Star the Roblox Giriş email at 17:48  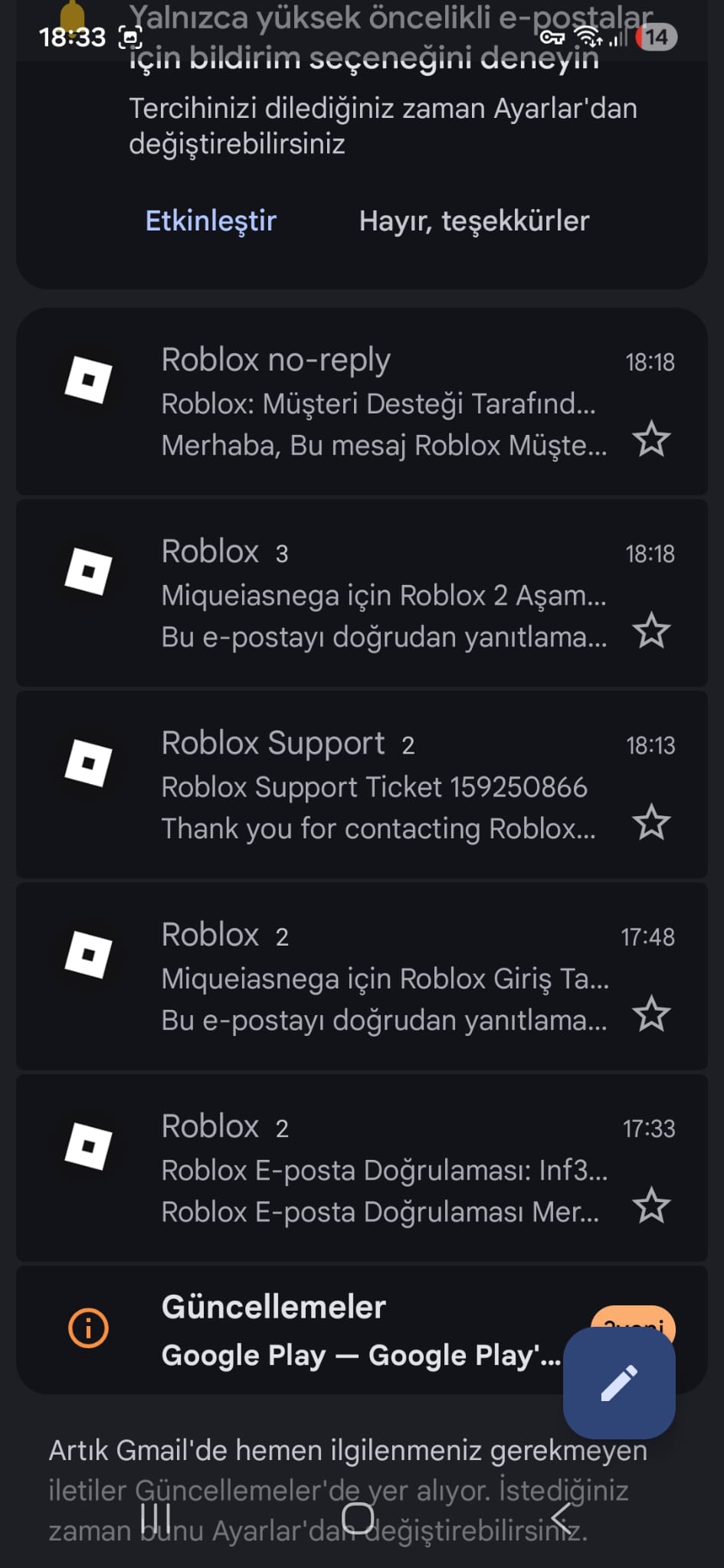(x=651, y=1013)
